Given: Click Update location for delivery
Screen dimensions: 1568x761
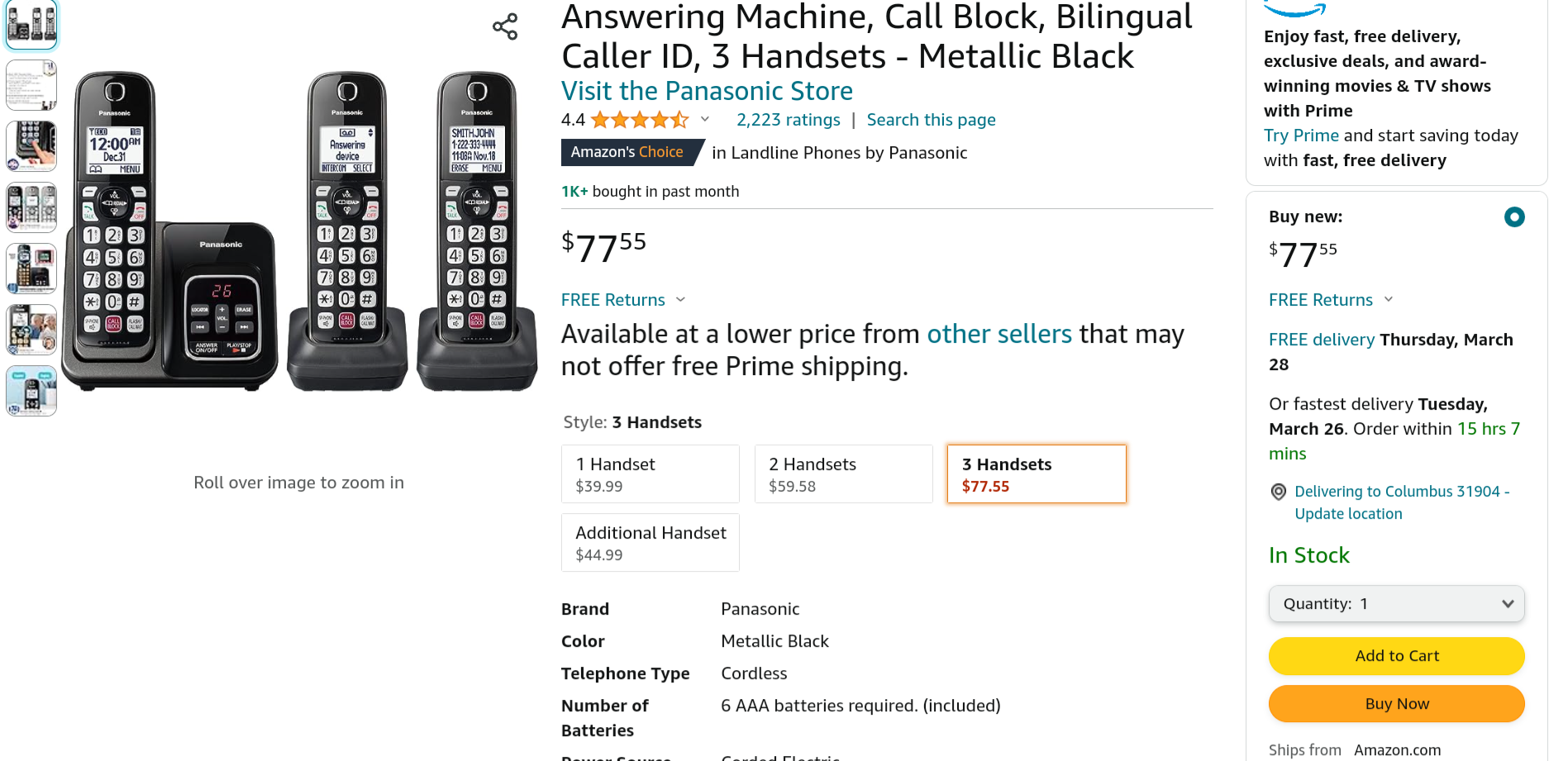Looking at the screenshot, I should point(1347,513).
